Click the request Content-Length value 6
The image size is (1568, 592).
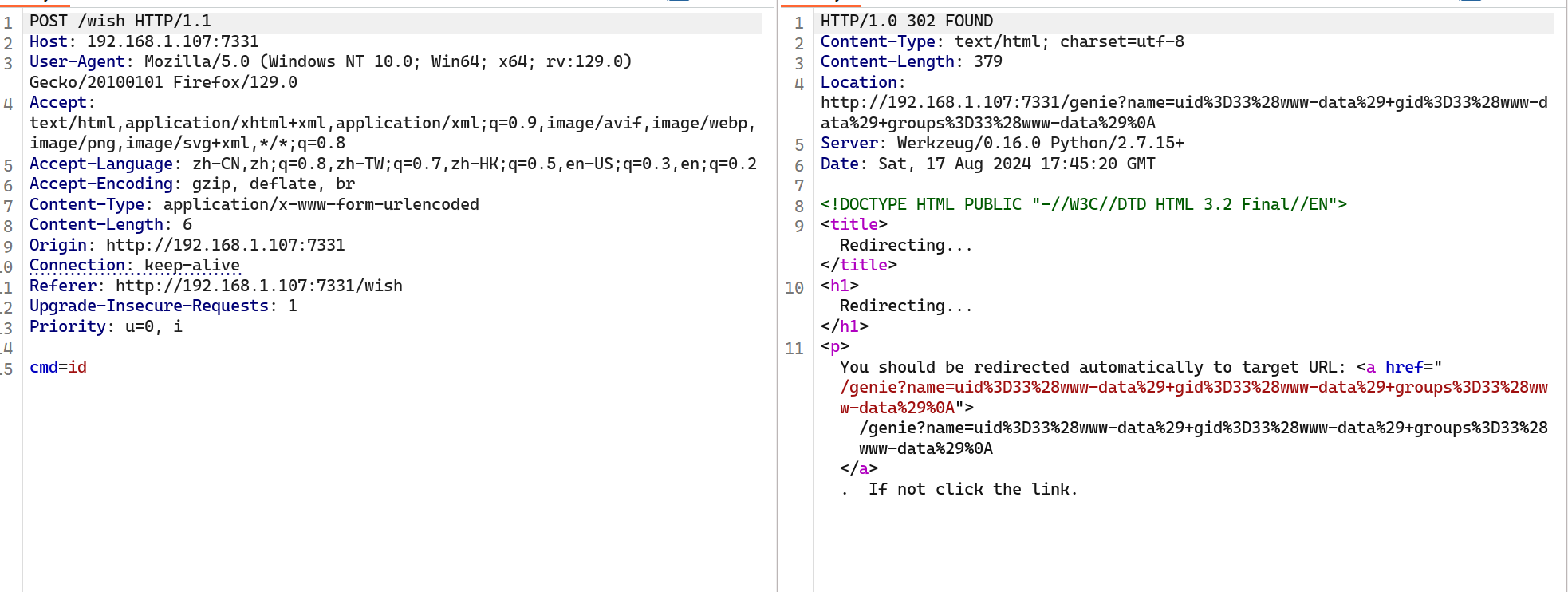click(x=187, y=224)
